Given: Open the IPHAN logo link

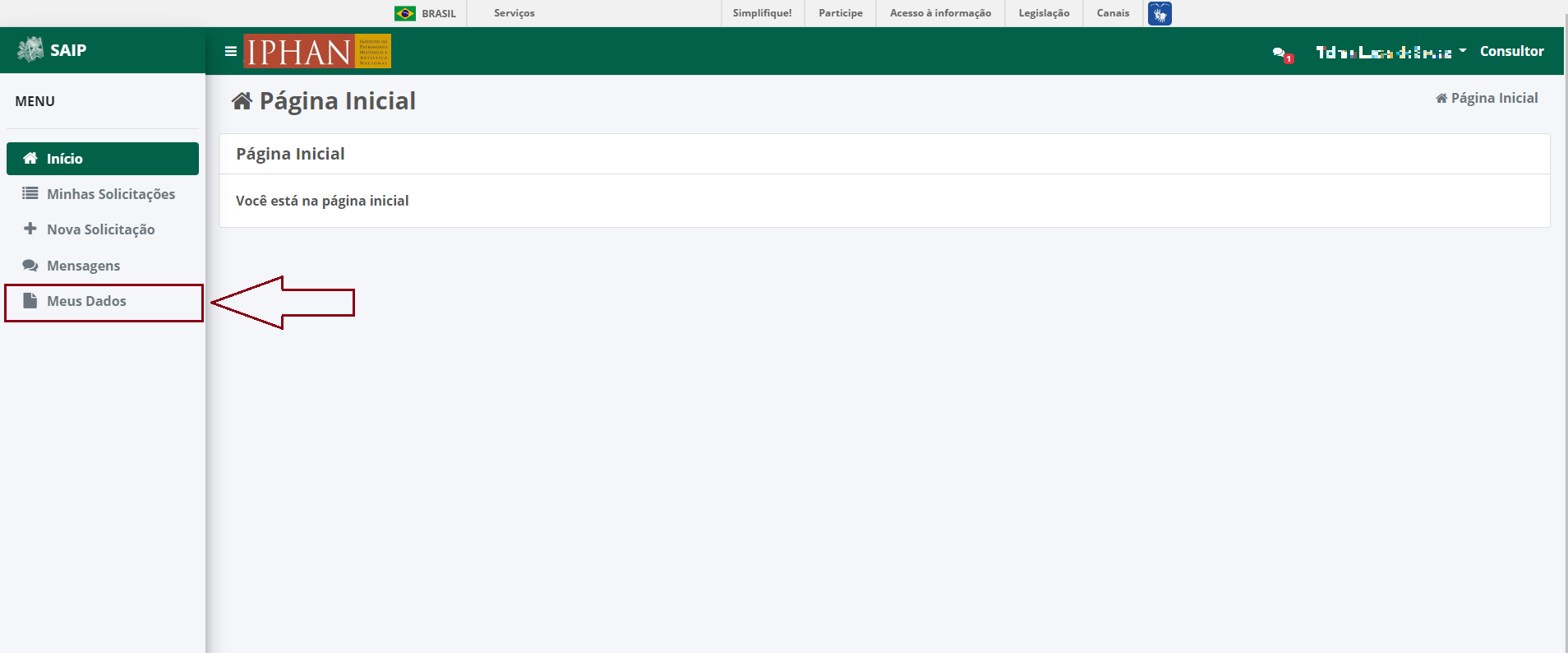Looking at the screenshot, I should [317, 52].
